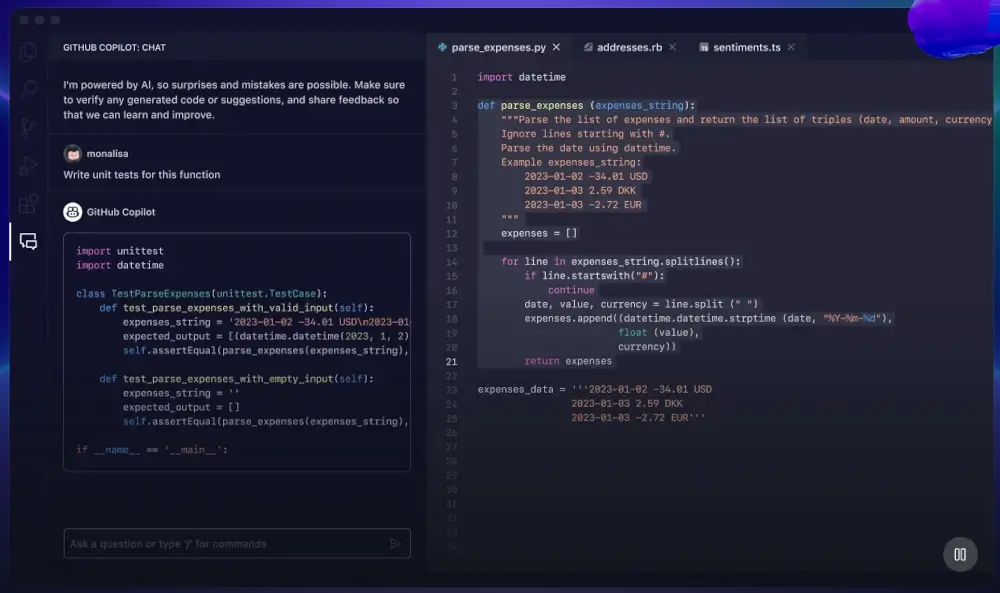Viewport: 1000px width, 593px height.
Task: Open the sentiments.ts tab
Action: click(746, 47)
